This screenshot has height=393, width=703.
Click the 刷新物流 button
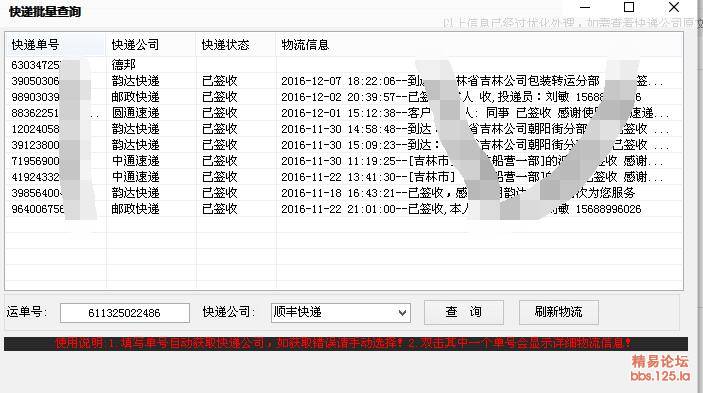pos(559,312)
